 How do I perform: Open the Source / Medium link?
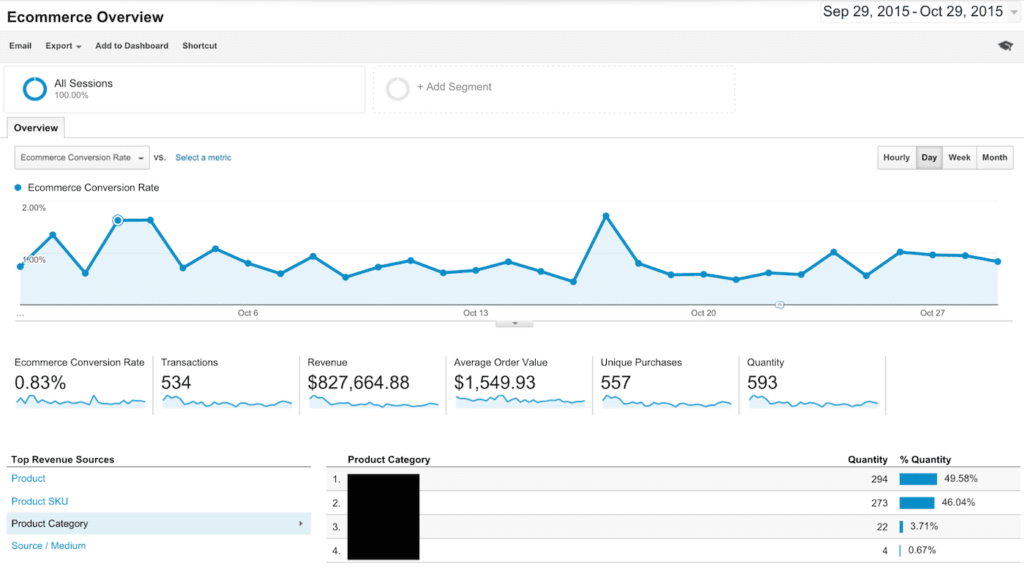48,546
